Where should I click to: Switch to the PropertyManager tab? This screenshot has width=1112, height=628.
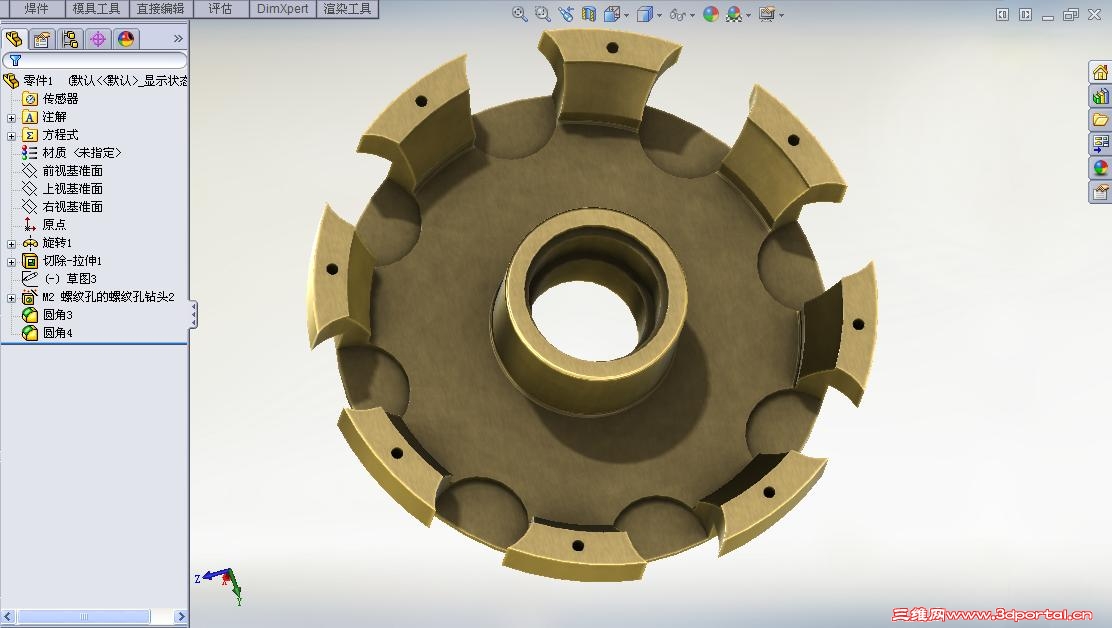[x=42, y=39]
